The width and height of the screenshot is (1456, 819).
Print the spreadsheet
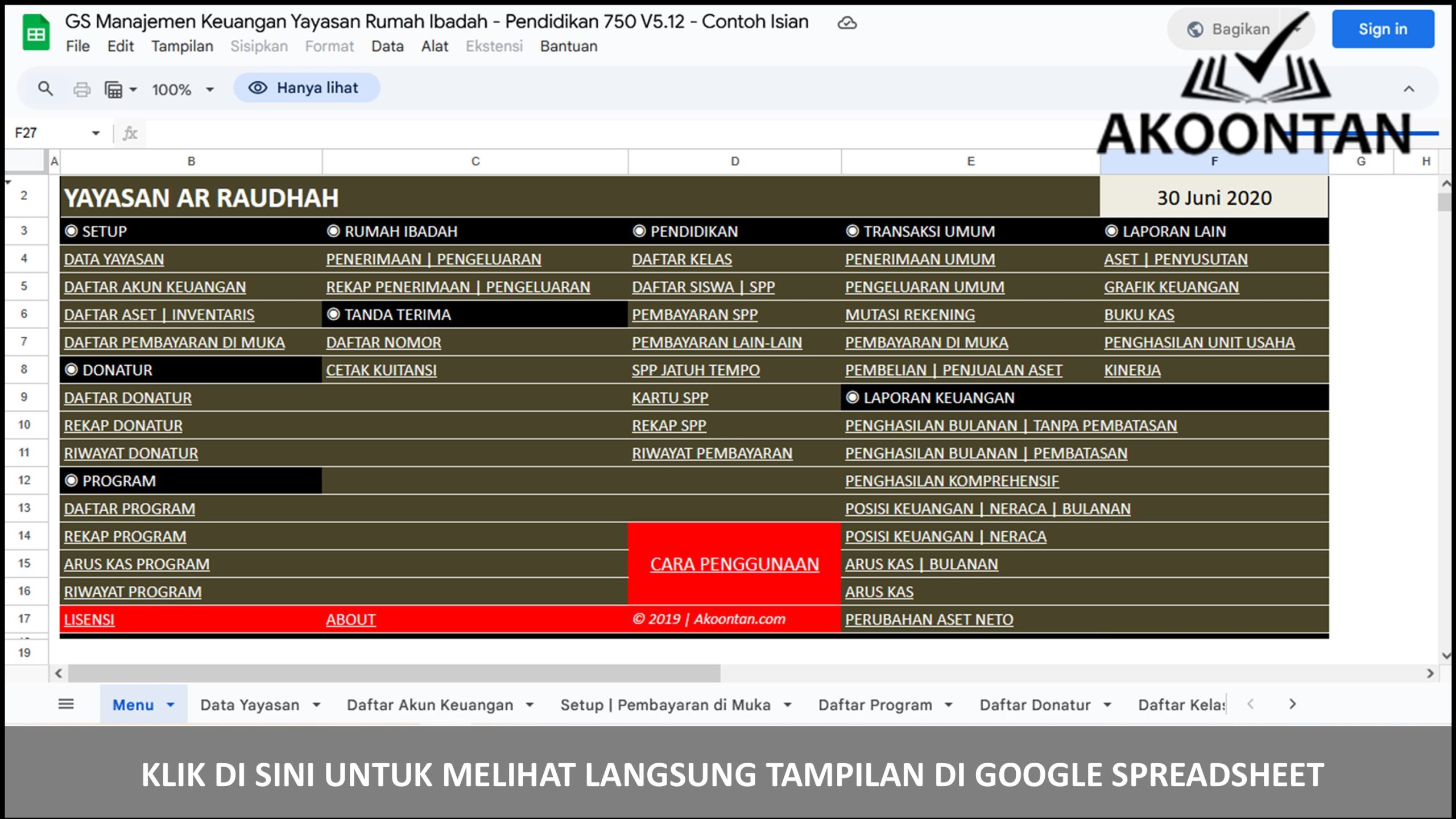coord(81,88)
